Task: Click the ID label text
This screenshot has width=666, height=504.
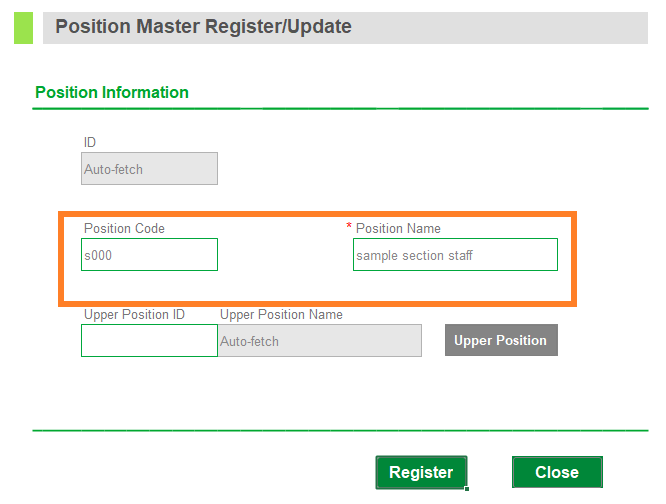Action: point(90,142)
